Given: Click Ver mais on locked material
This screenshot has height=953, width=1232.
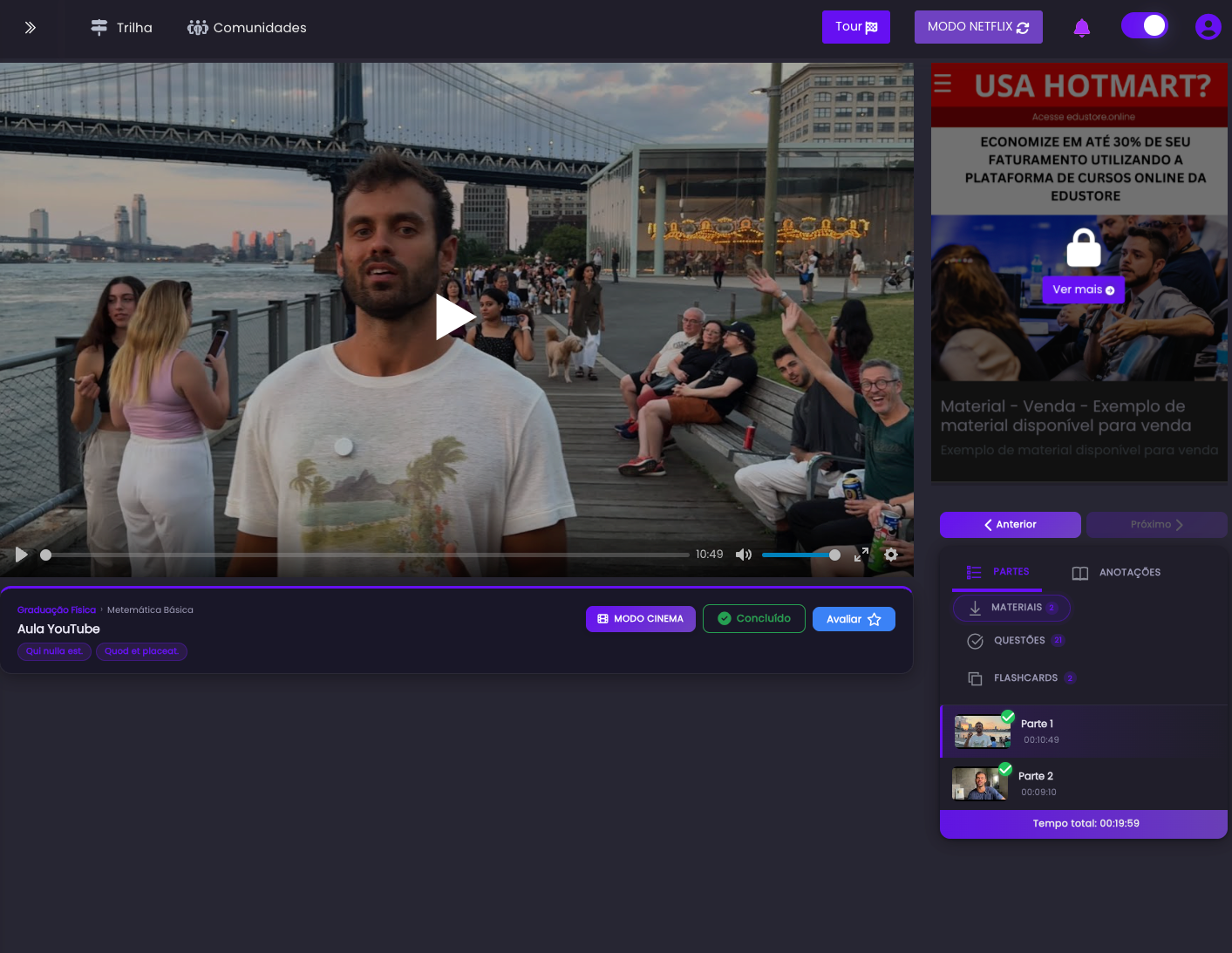Looking at the screenshot, I should pos(1084,289).
